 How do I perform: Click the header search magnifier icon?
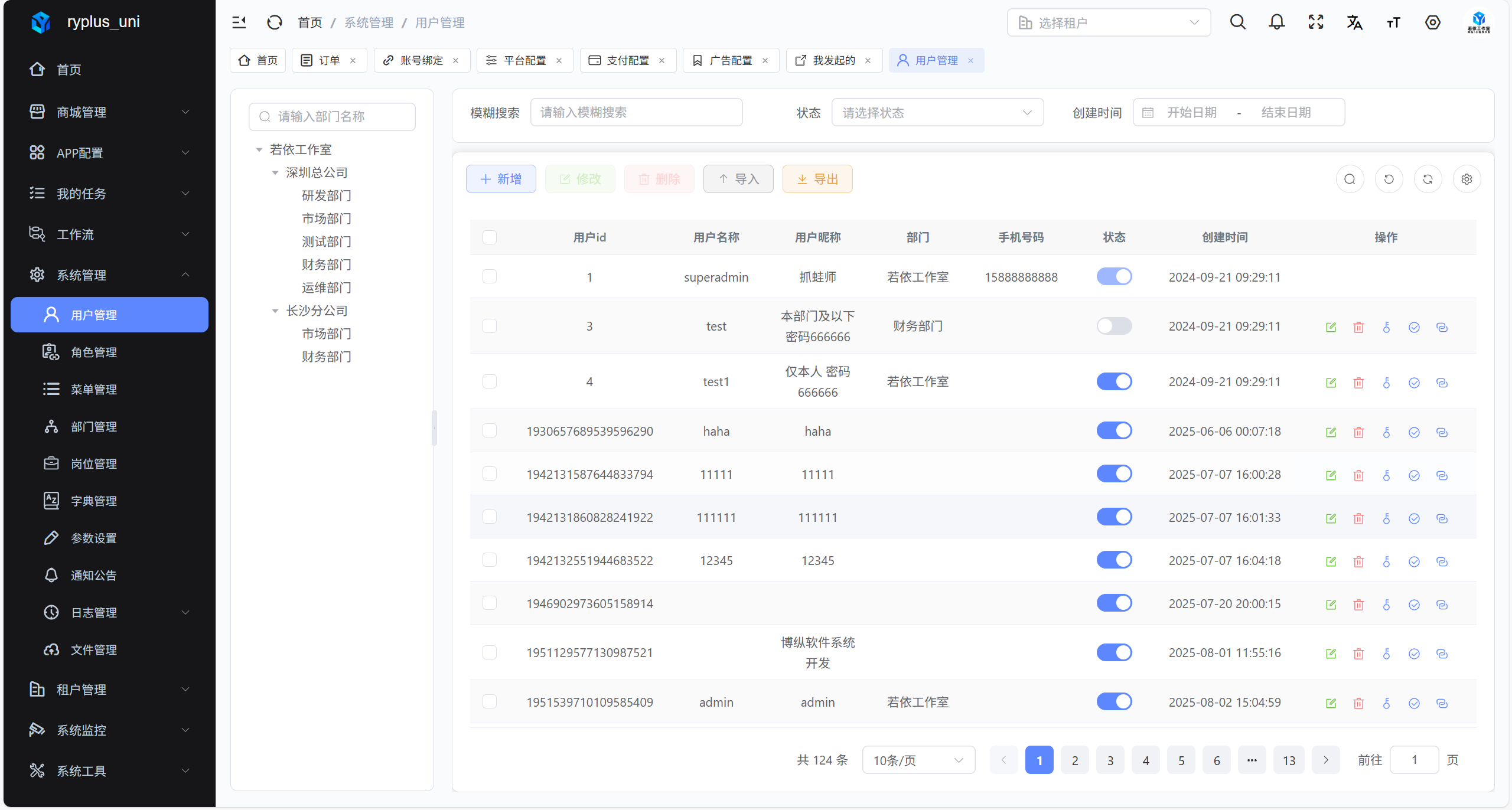click(1237, 22)
